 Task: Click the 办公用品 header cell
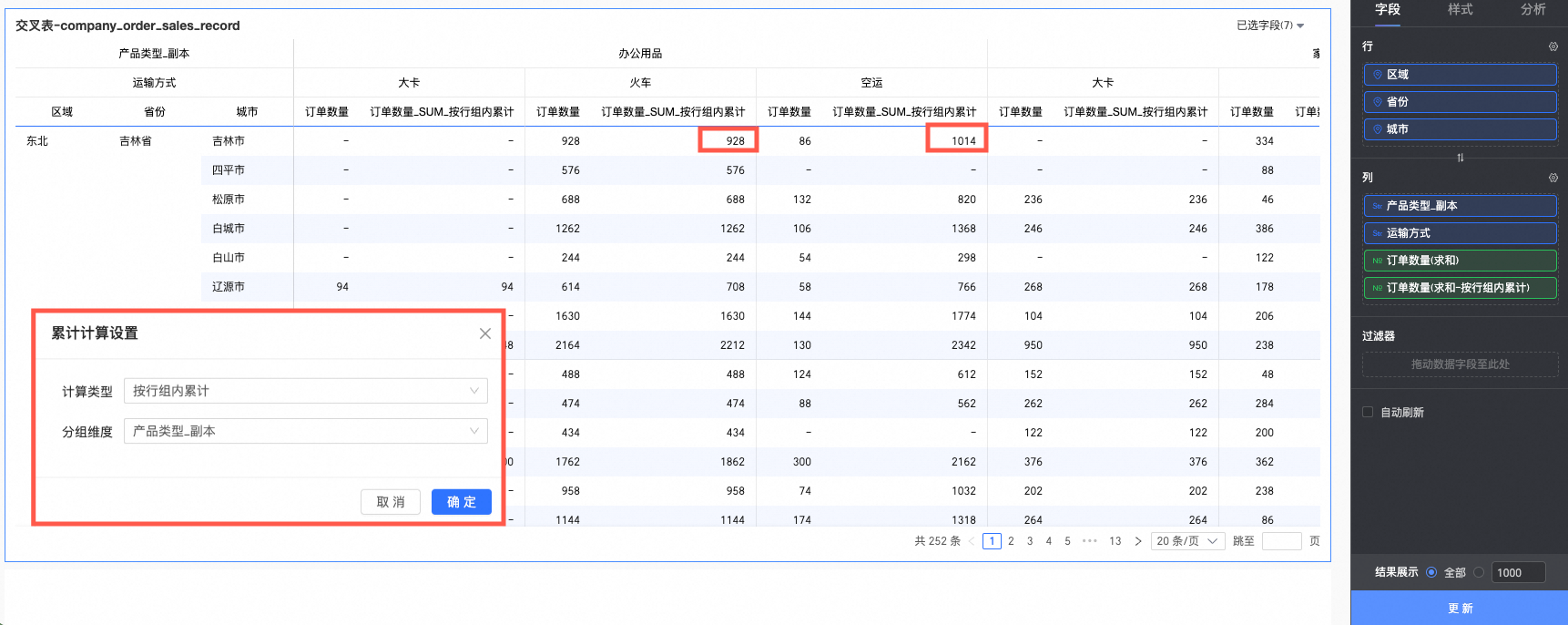(640, 54)
